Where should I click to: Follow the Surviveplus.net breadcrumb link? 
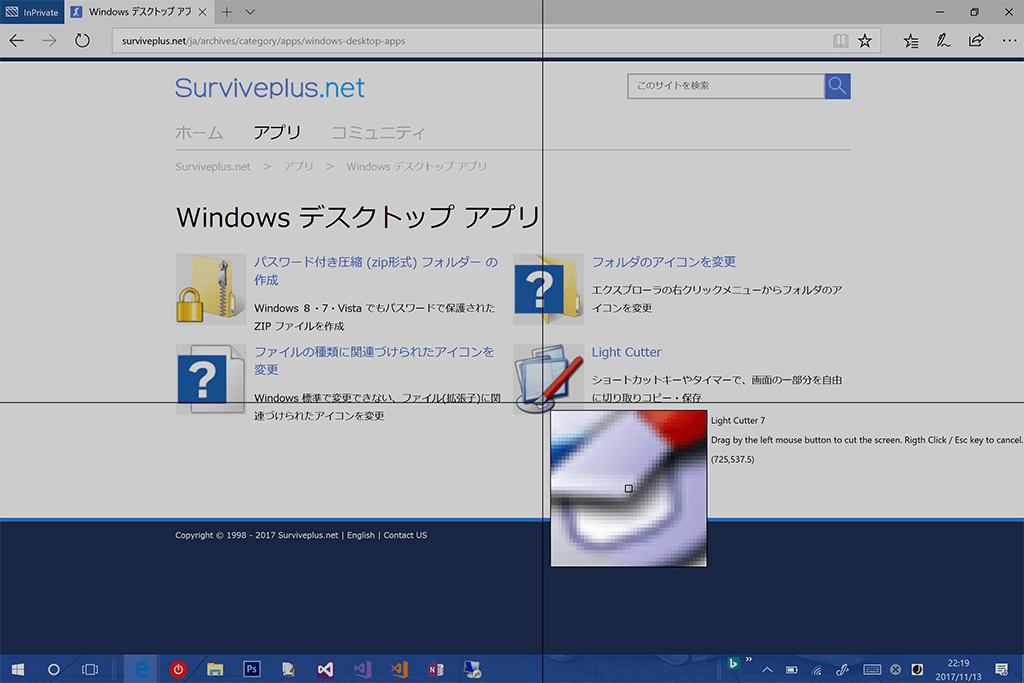pos(213,167)
